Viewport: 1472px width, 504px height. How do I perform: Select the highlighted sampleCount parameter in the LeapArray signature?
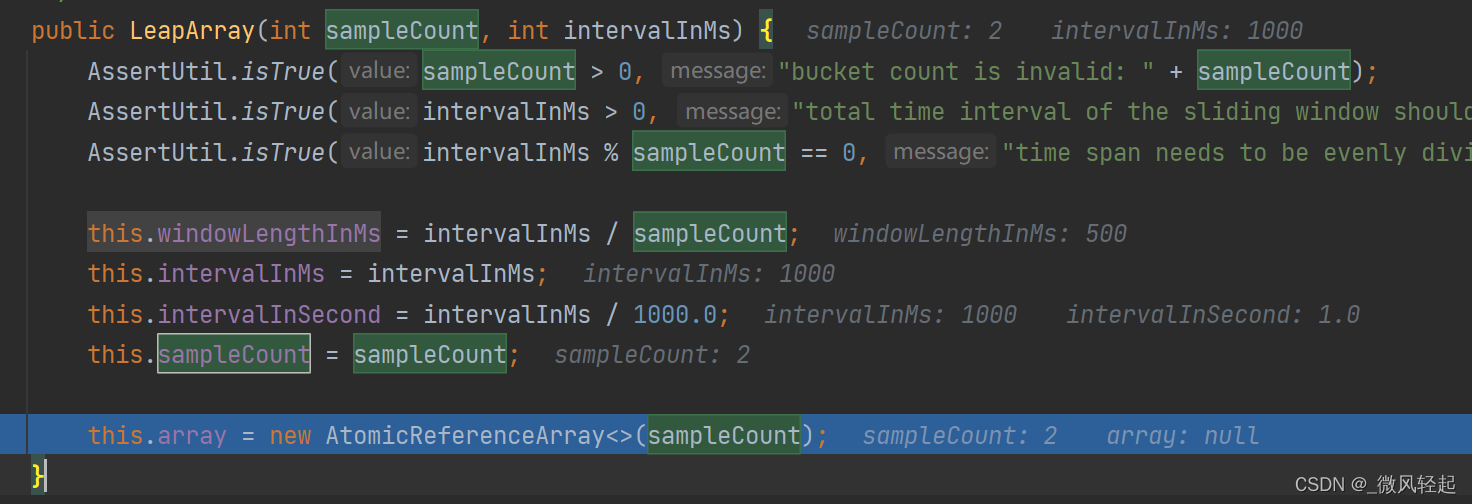click(402, 31)
